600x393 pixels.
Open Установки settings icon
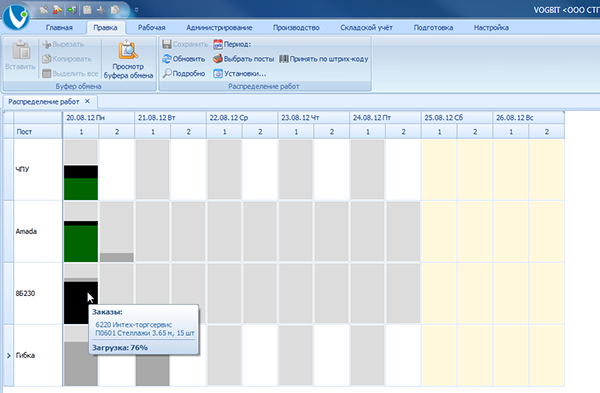(x=218, y=73)
